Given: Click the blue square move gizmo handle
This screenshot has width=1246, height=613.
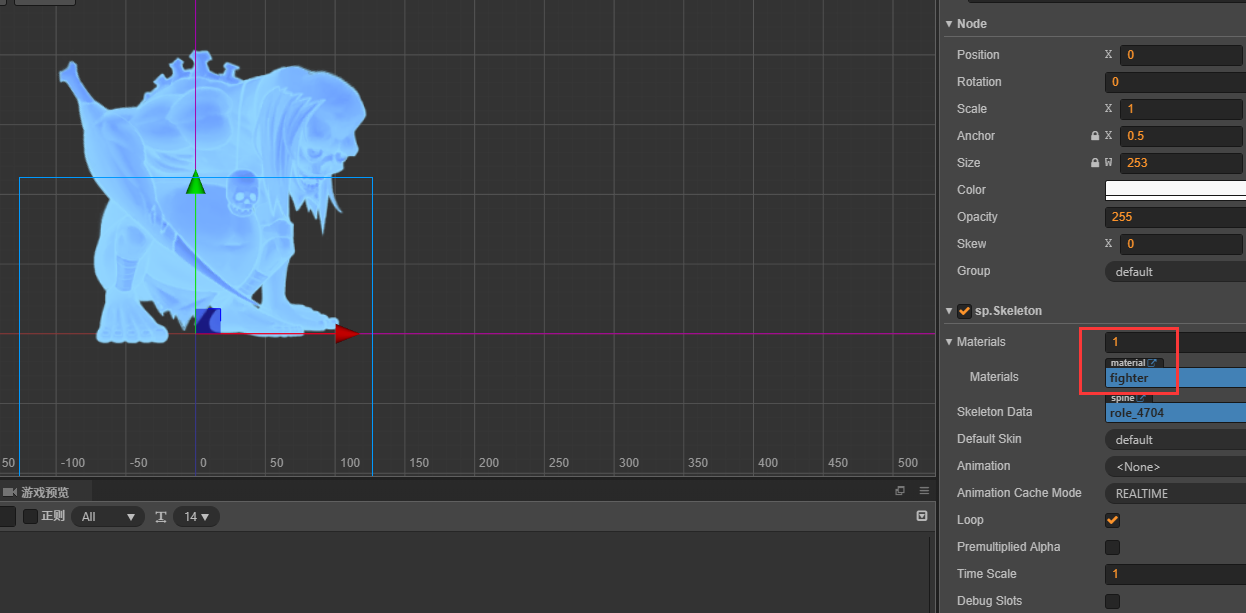Looking at the screenshot, I should pyautogui.click(x=208, y=320).
